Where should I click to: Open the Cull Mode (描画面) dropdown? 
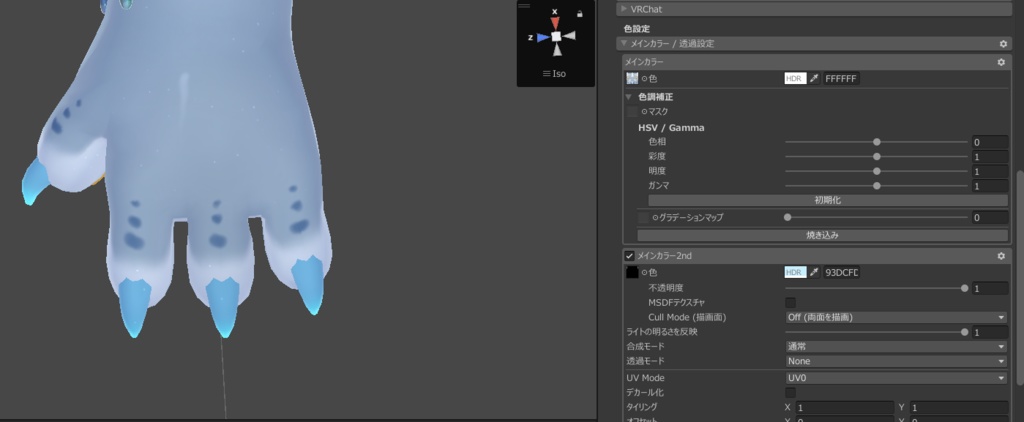pos(896,317)
